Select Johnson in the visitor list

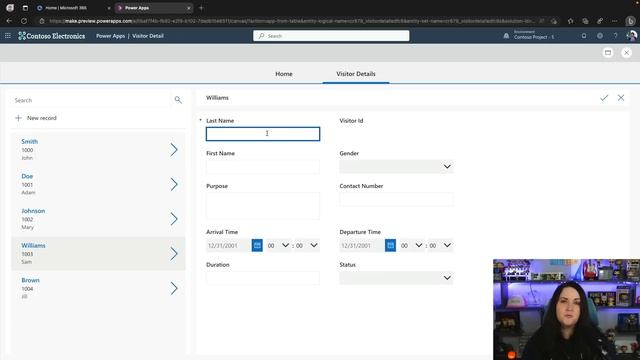98,219
